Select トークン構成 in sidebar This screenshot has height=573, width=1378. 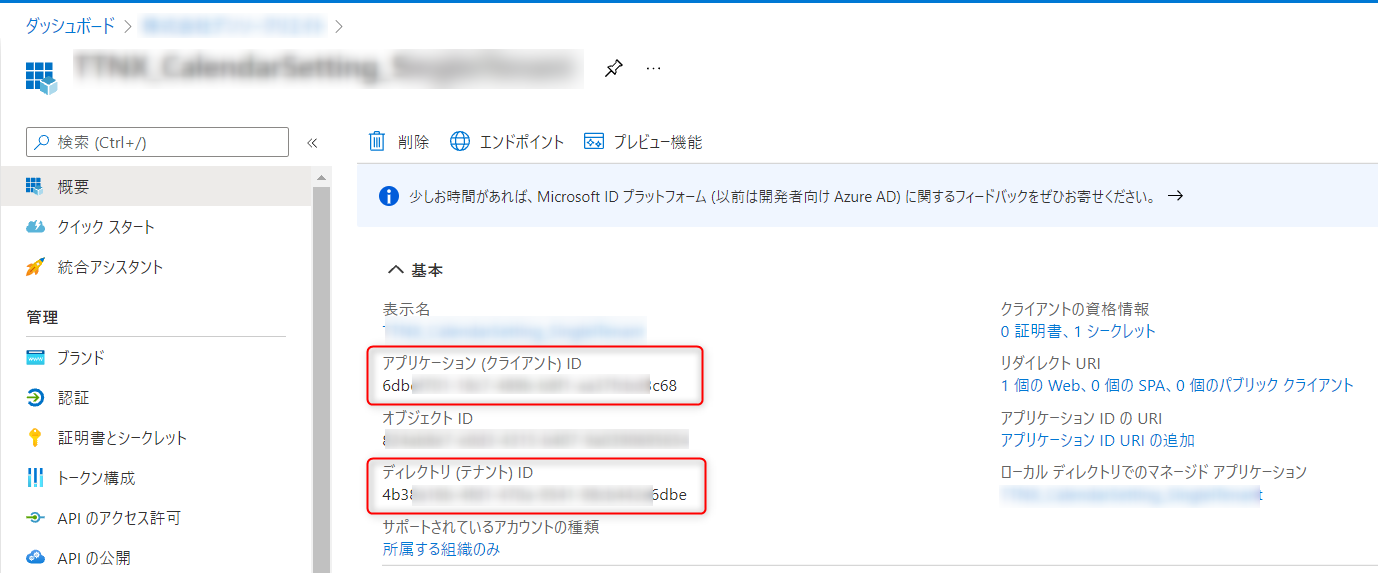point(96,478)
